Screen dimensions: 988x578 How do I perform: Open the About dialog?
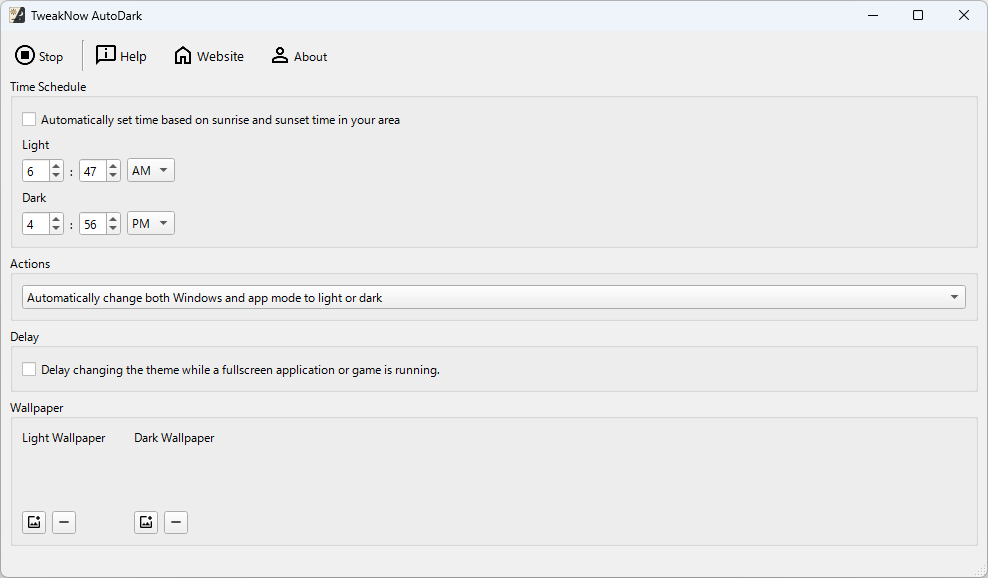pos(299,56)
